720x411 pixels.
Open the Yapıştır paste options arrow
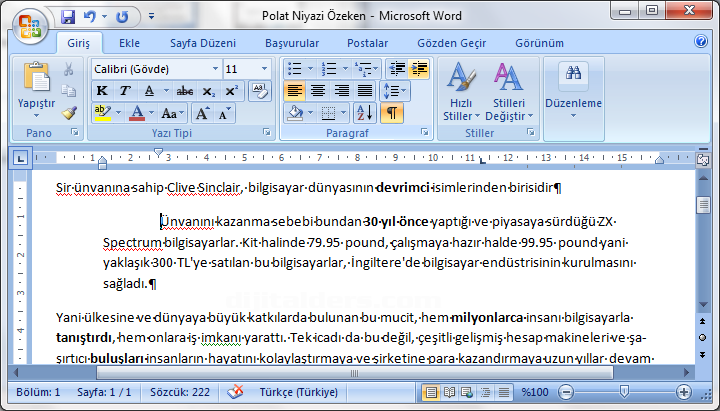tap(36, 116)
